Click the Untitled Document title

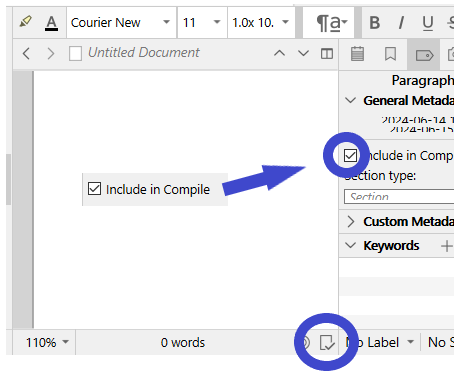tap(144, 52)
